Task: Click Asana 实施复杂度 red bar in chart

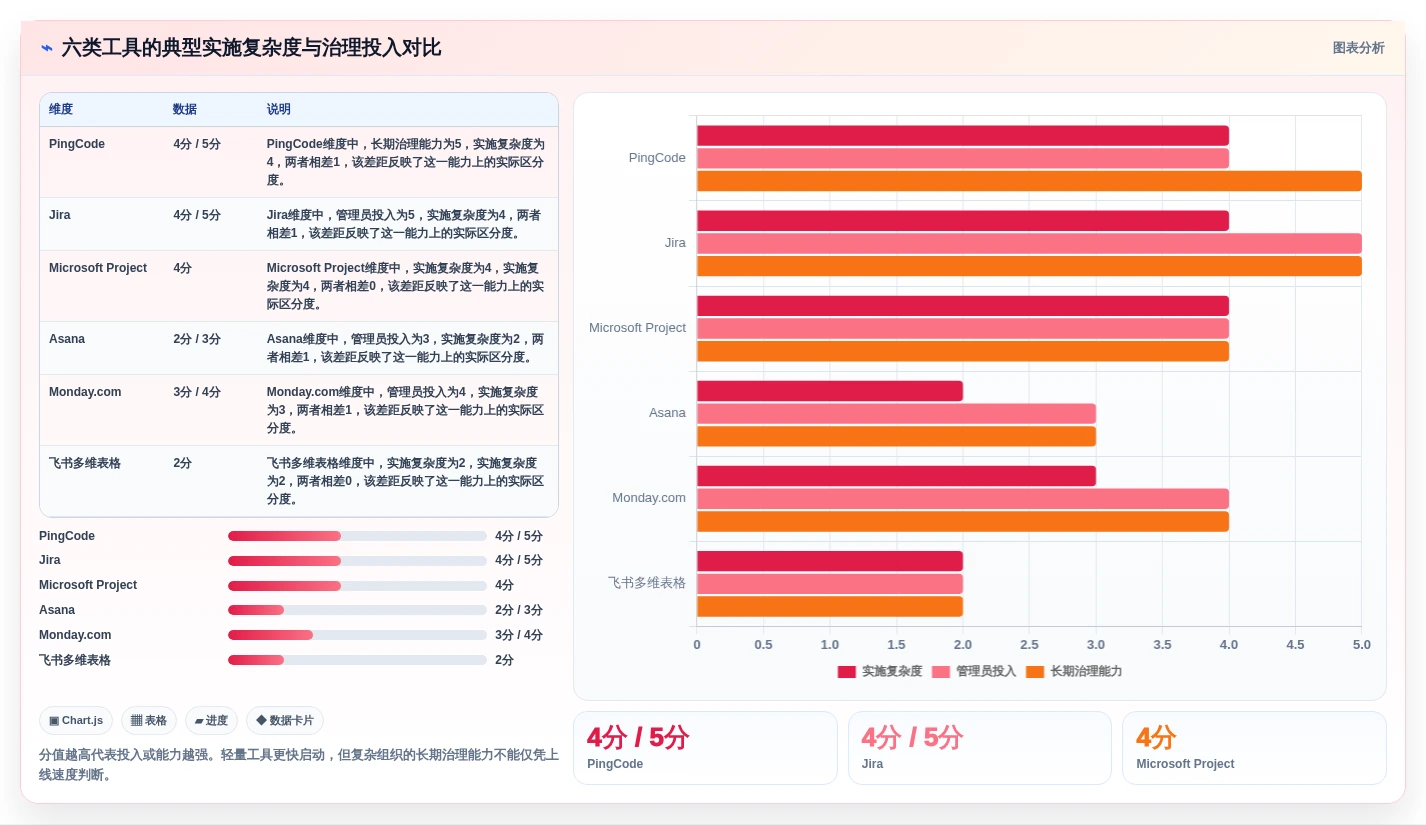Action: [830, 391]
